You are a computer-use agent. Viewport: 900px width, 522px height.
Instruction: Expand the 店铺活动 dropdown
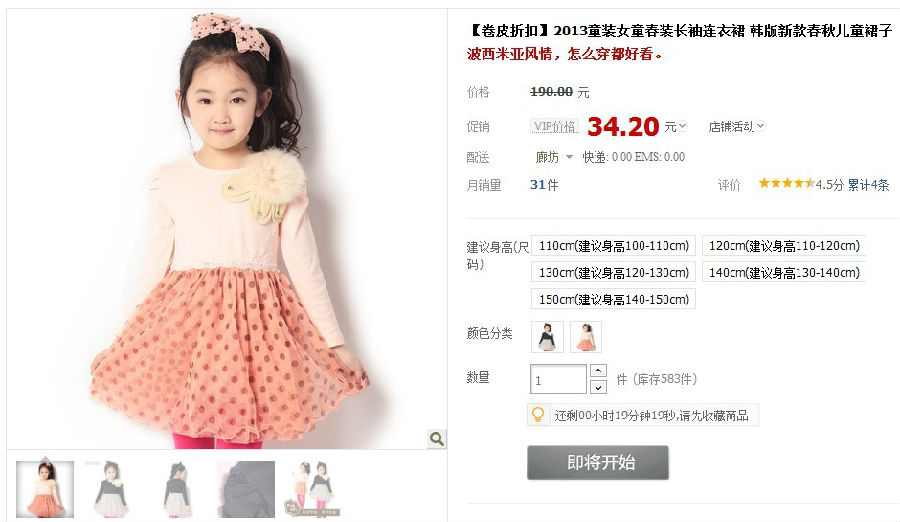coord(736,126)
